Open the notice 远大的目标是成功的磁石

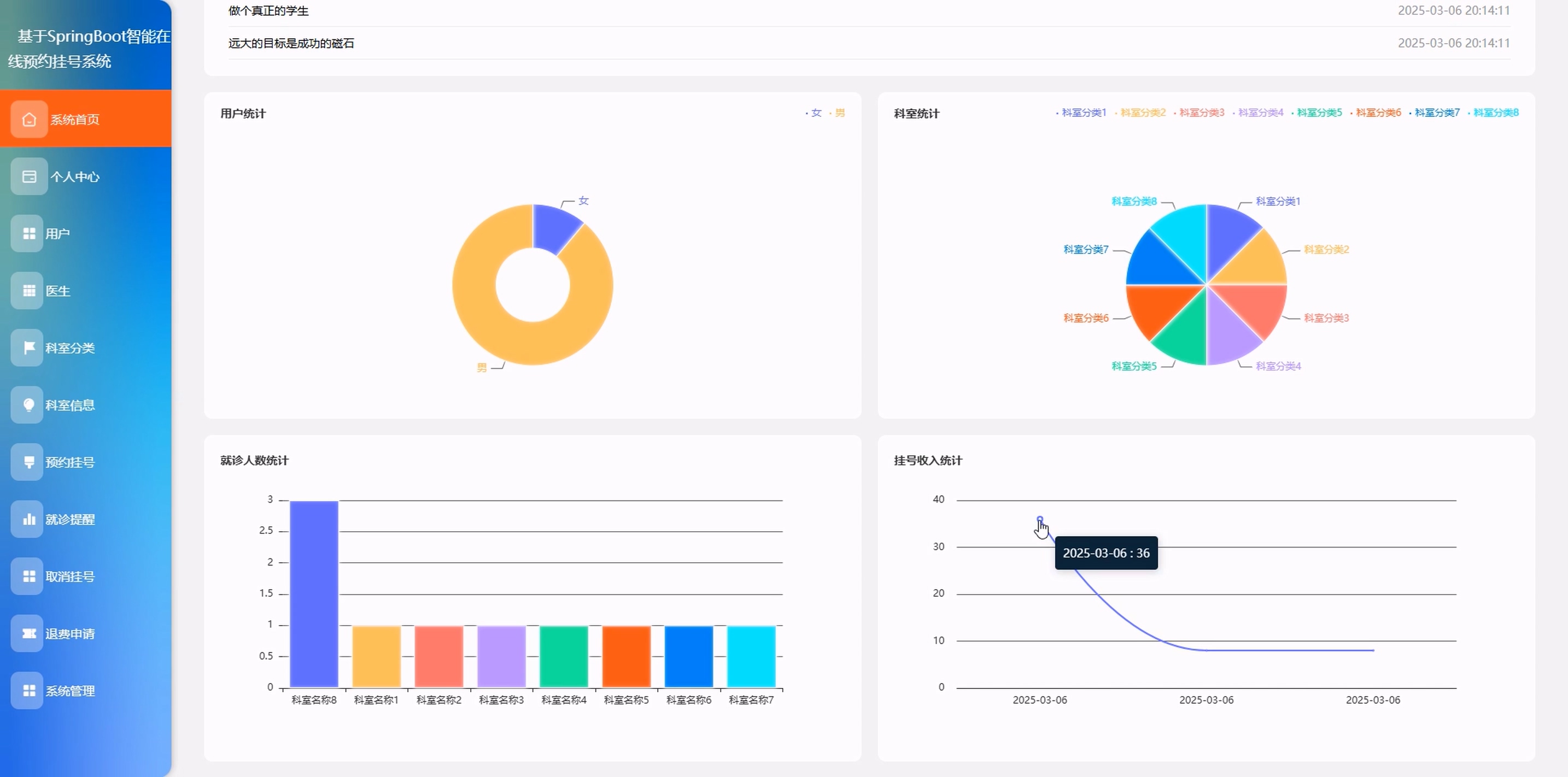coord(291,43)
